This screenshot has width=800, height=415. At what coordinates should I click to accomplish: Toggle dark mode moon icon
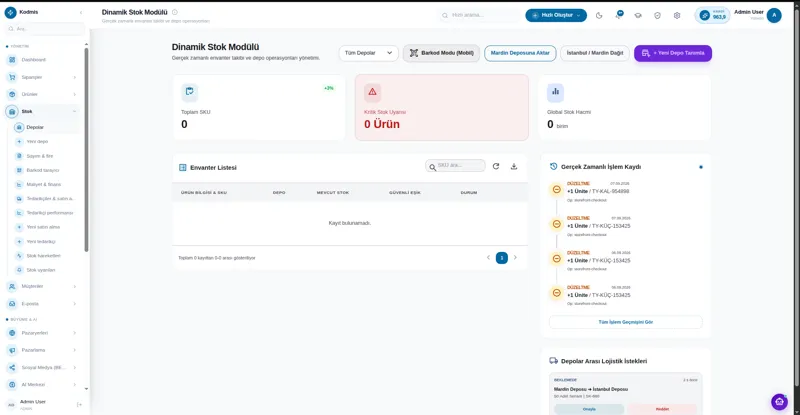[599, 15]
